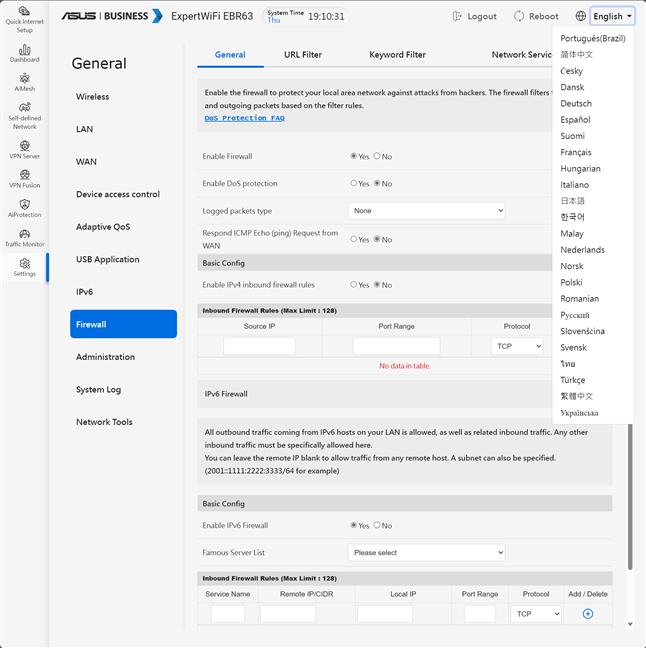Expand the Logged packets type dropdown
This screenshot has width=646, height=648.
point(426,211)
